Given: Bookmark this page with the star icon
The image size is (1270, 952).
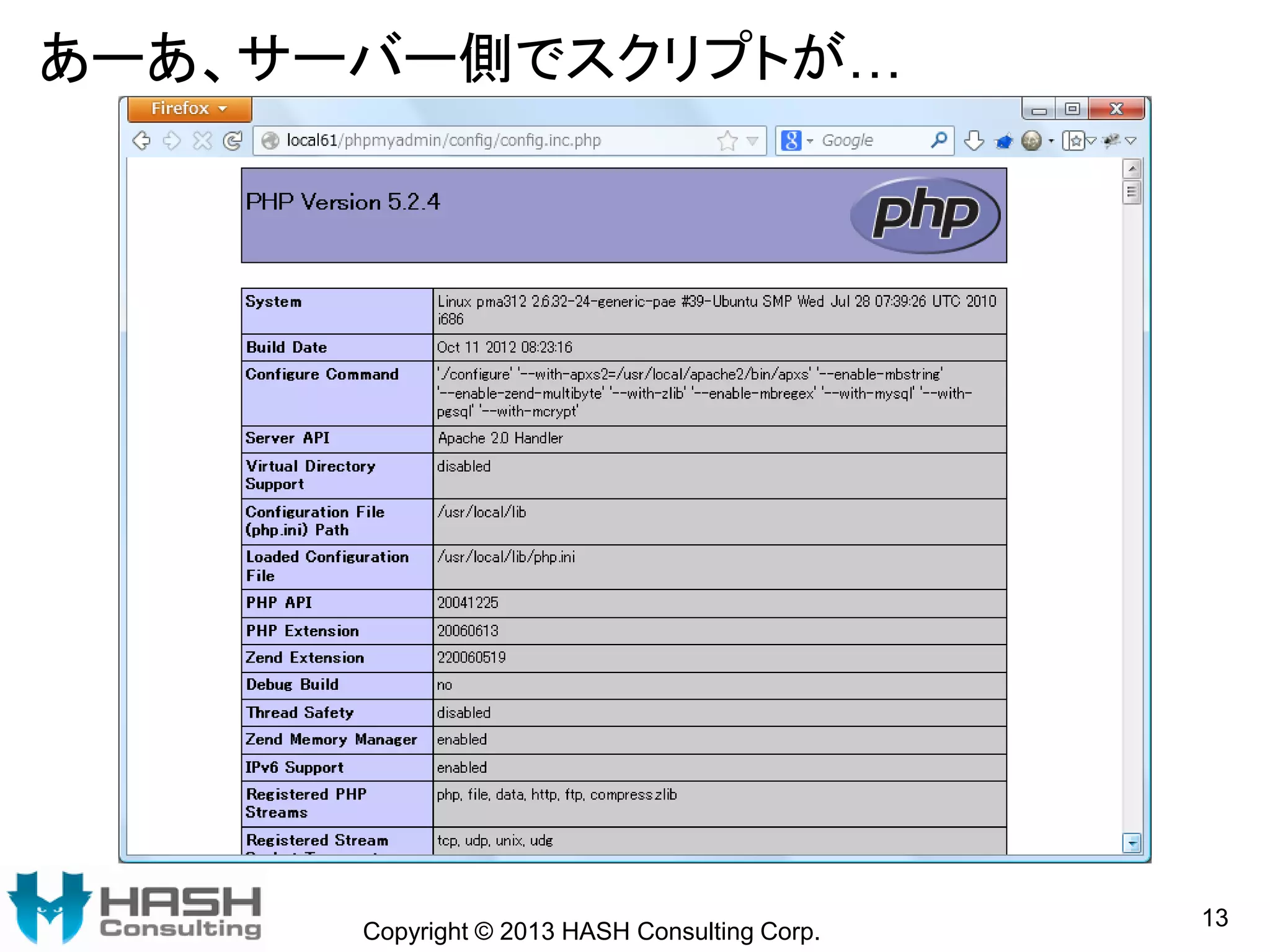Looking at the screenshot, I should tap(727, 141).
